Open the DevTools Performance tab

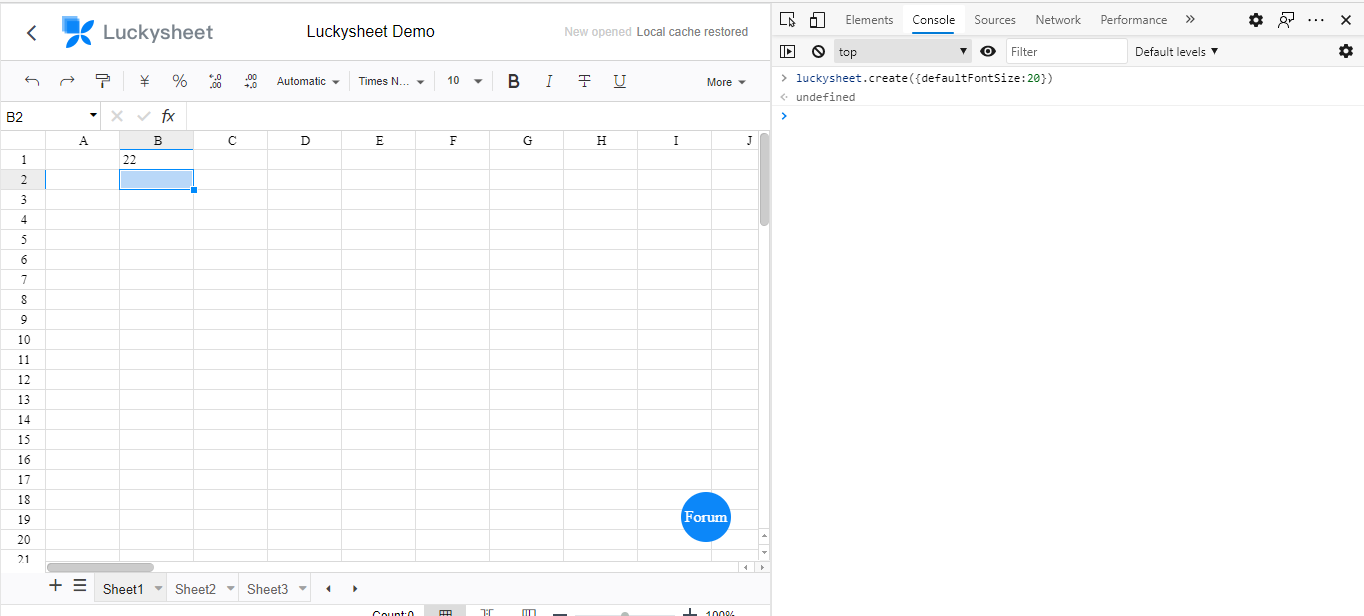point(1134,20)
